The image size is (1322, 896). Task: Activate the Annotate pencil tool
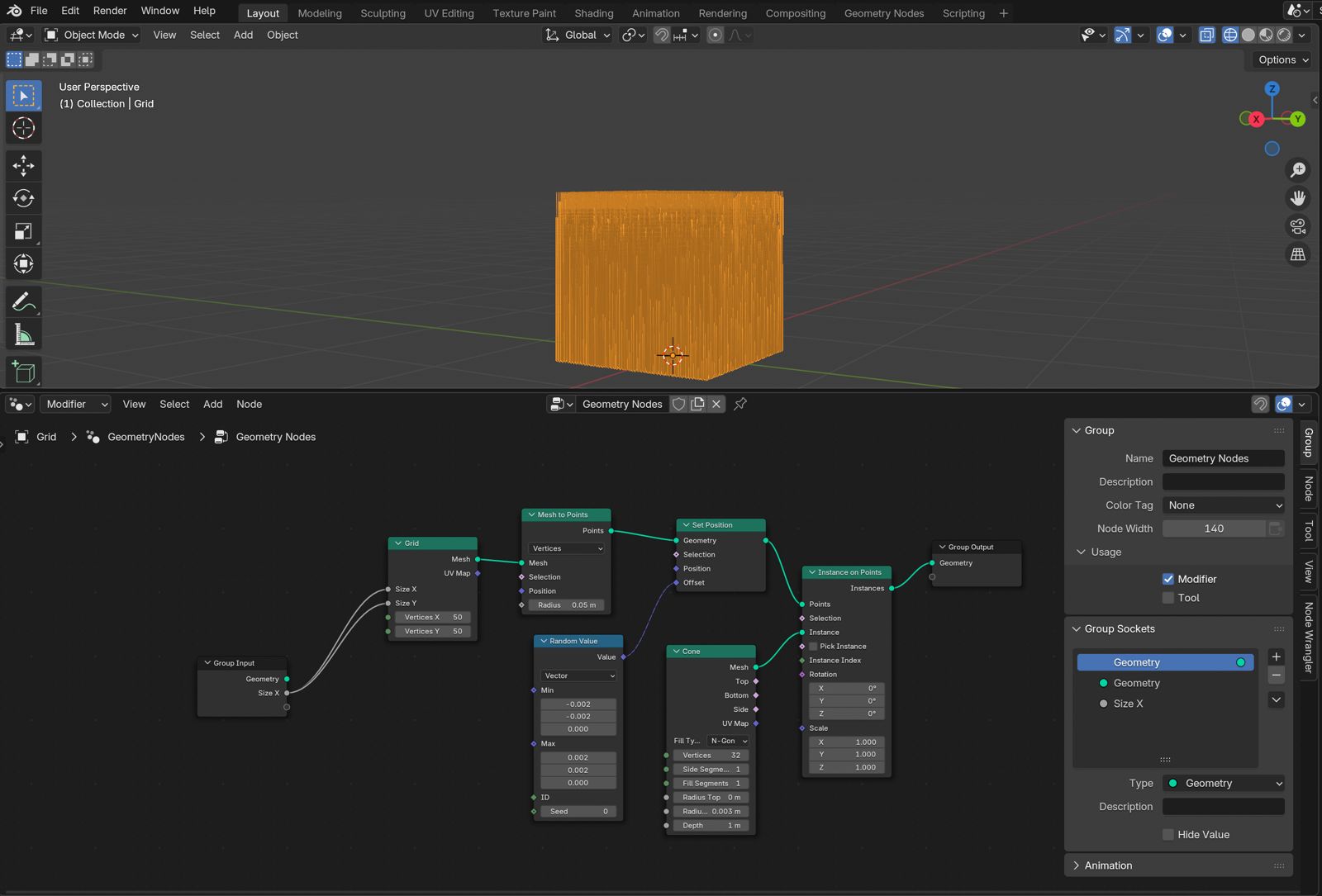coord(23,302)
